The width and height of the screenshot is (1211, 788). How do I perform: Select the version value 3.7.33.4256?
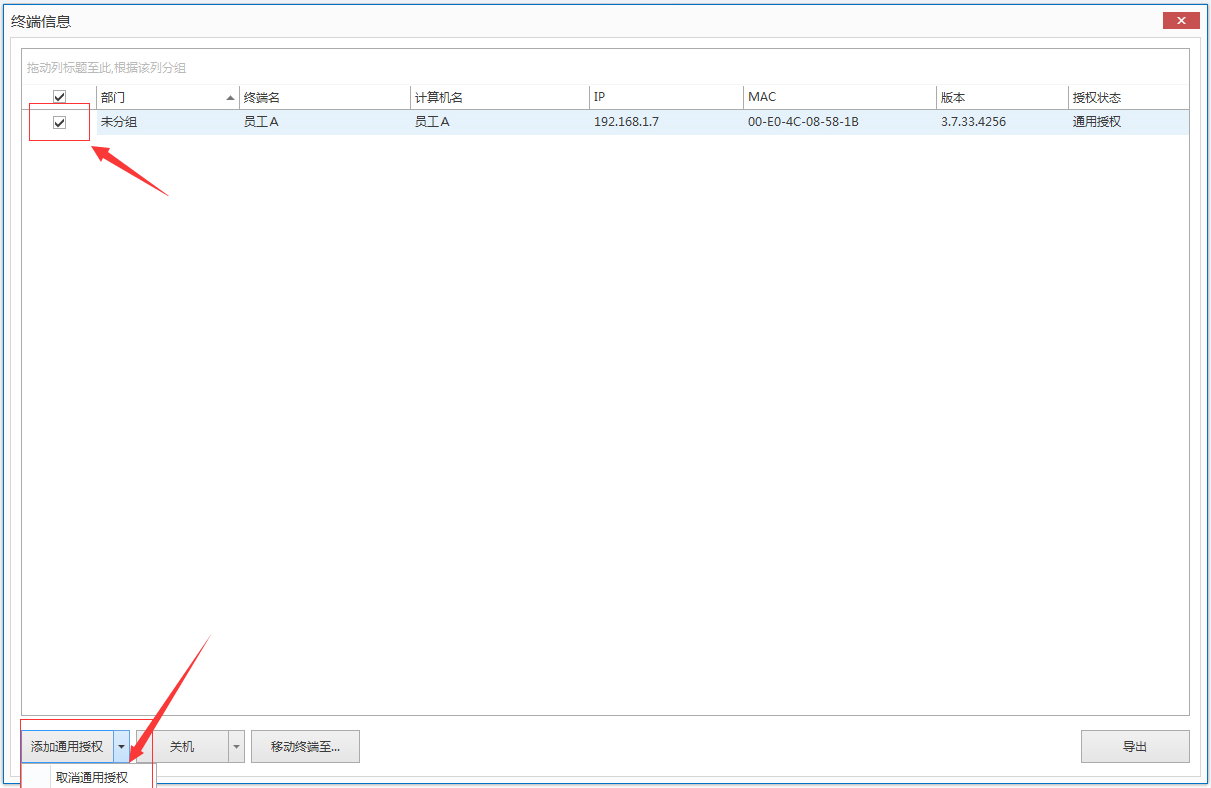point(973,122)
